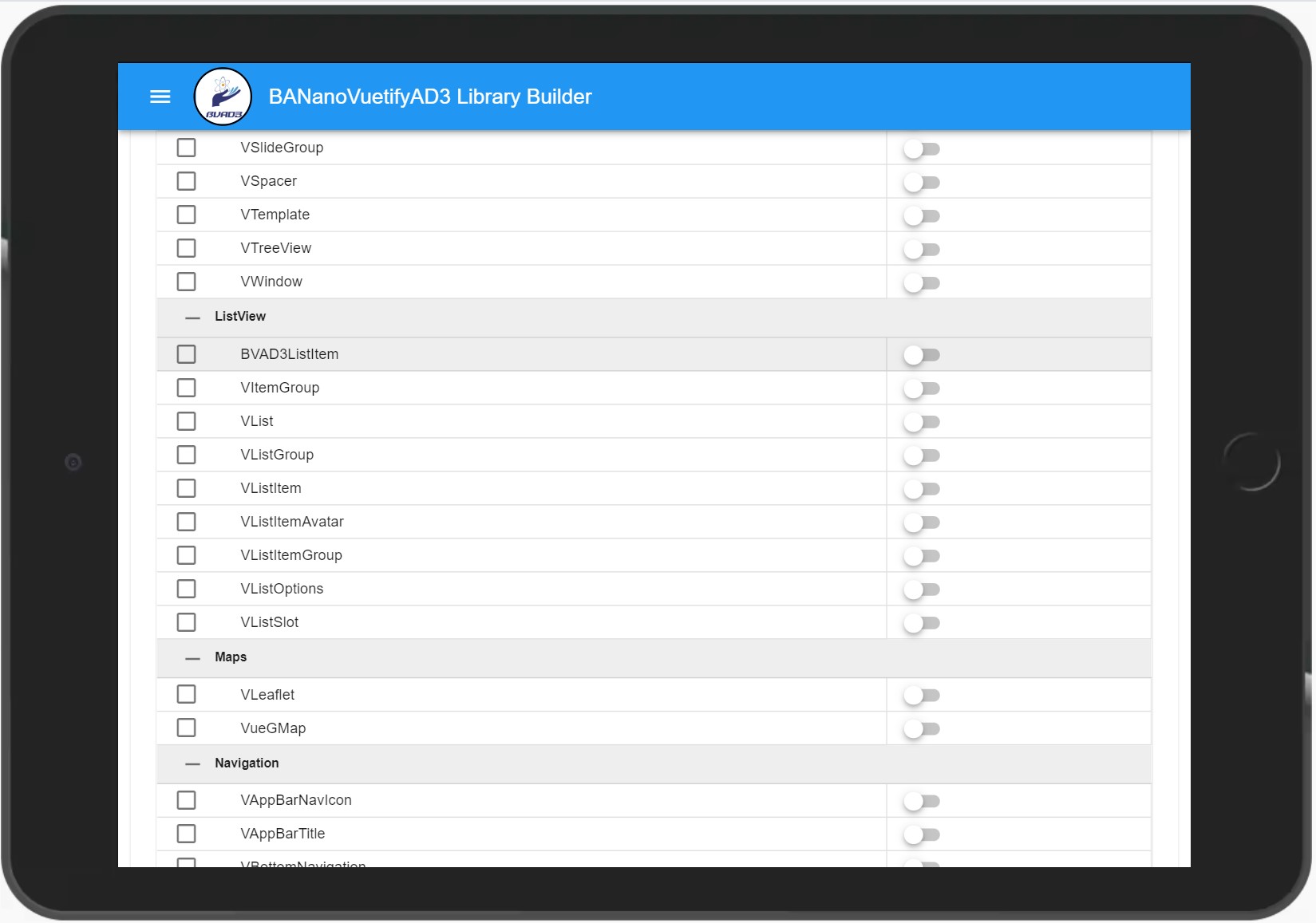Check the VLeaflet checkbox
Screen dimensions: 1316x923
187,693
